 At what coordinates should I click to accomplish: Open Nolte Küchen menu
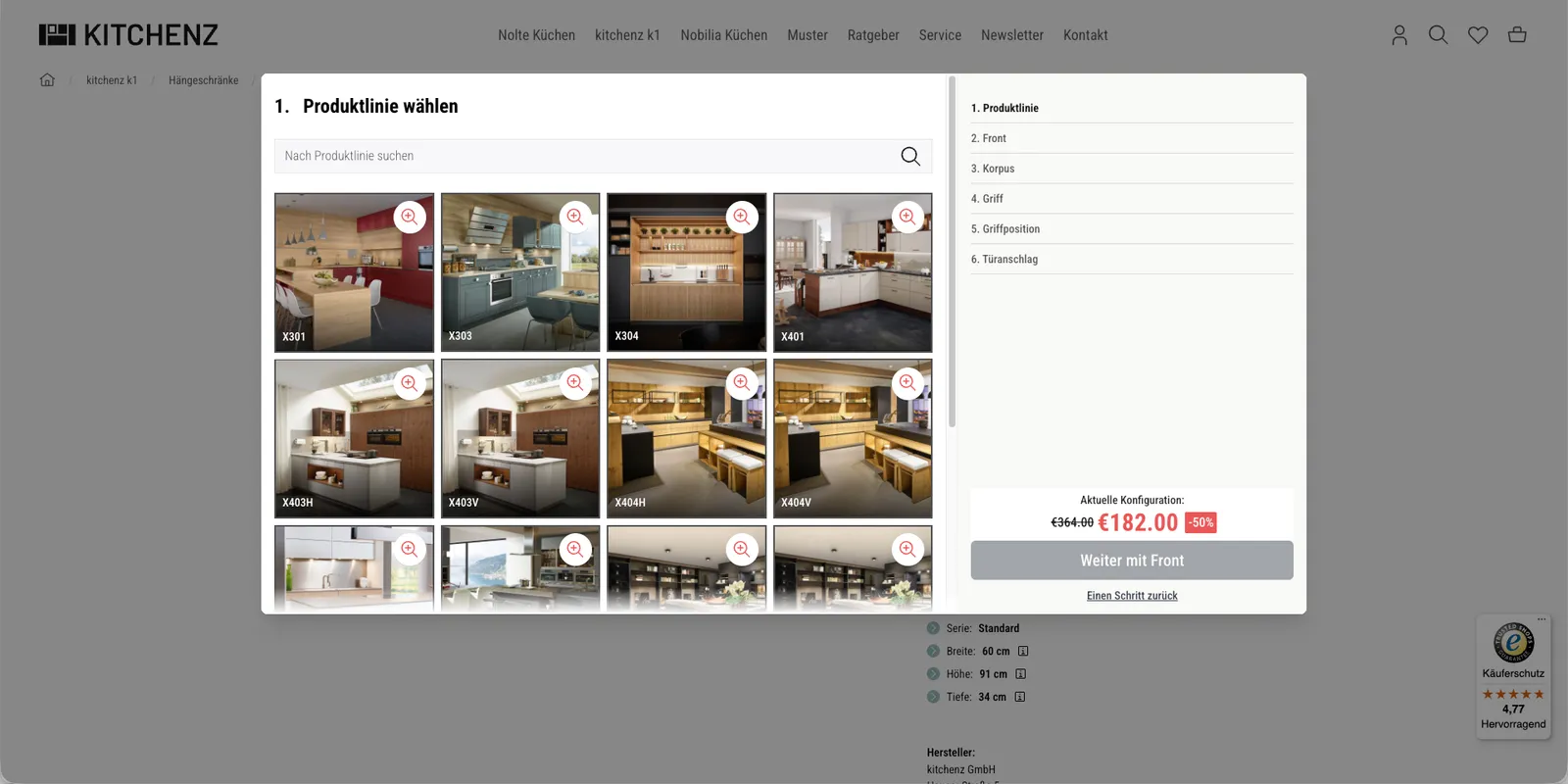point(536,35)
